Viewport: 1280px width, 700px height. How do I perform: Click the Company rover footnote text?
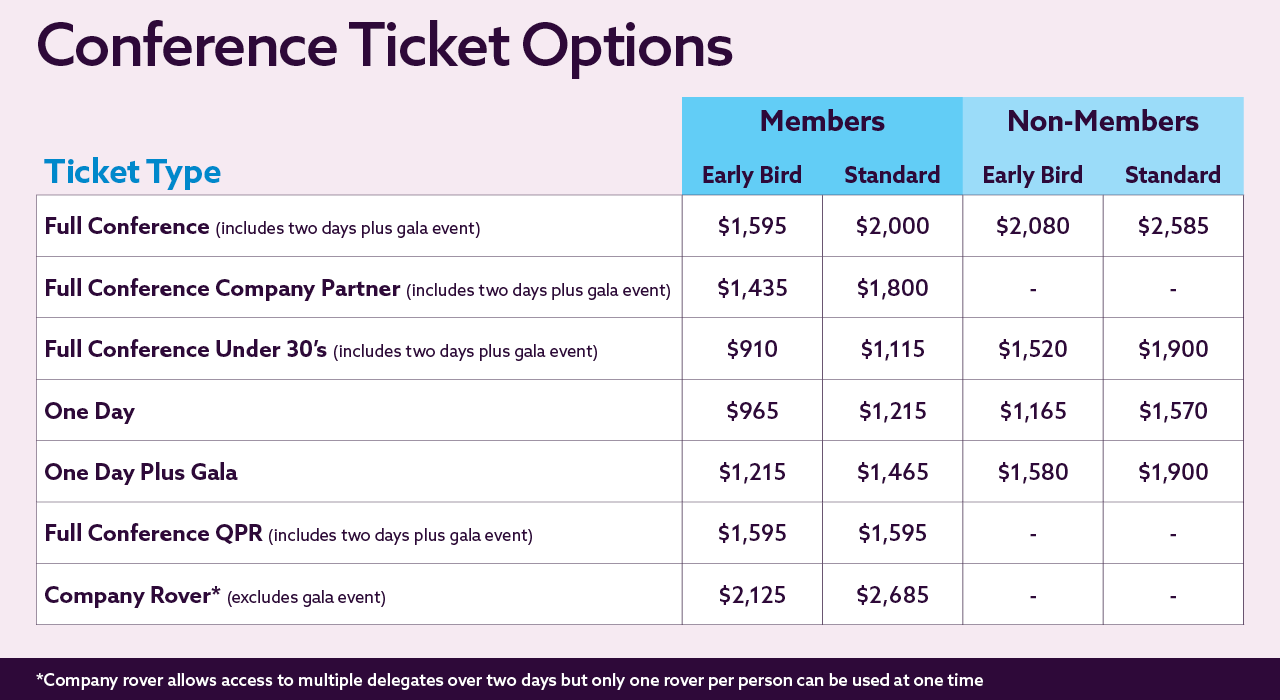[x=509, y=680]
